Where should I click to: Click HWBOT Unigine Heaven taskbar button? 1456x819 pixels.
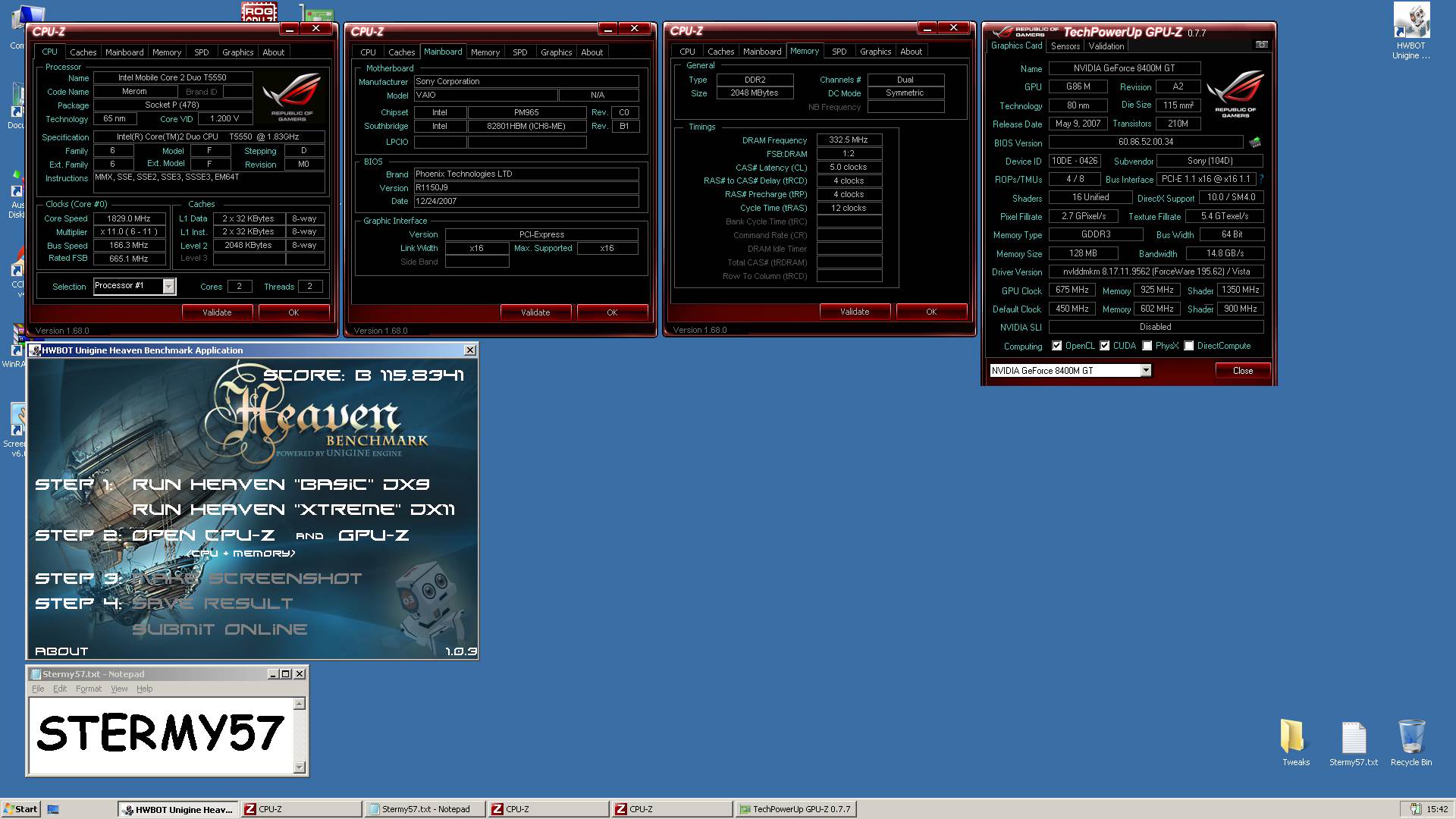[178, 809]
